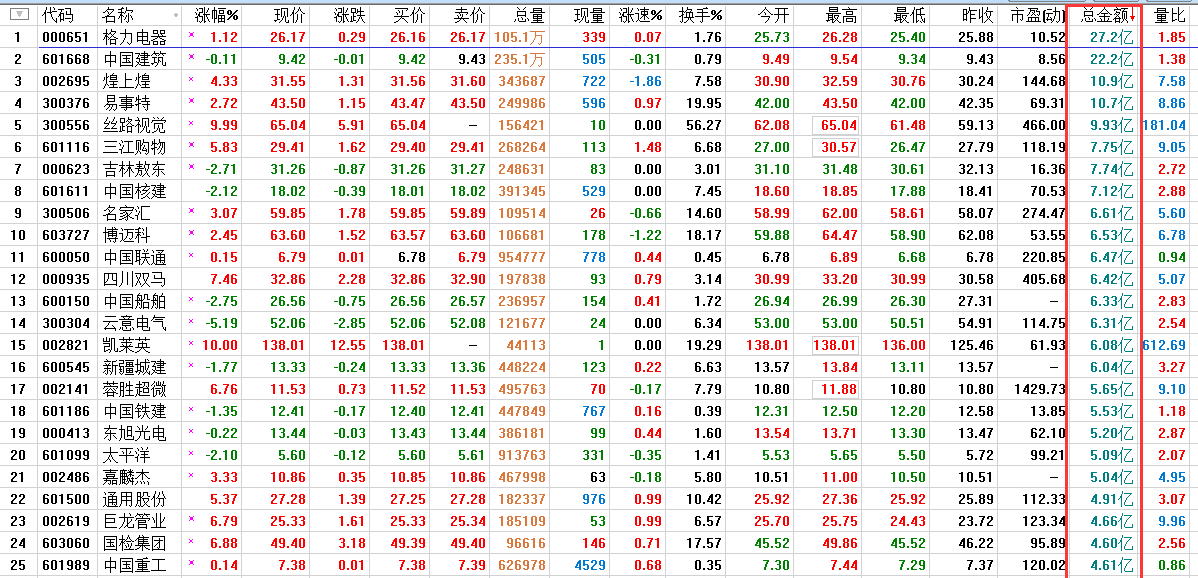The image size is (1198, 578).
Task: Open the dropdown triangle in the table's top-left corner
Action: pyautogui.click(x=18, y=14)
